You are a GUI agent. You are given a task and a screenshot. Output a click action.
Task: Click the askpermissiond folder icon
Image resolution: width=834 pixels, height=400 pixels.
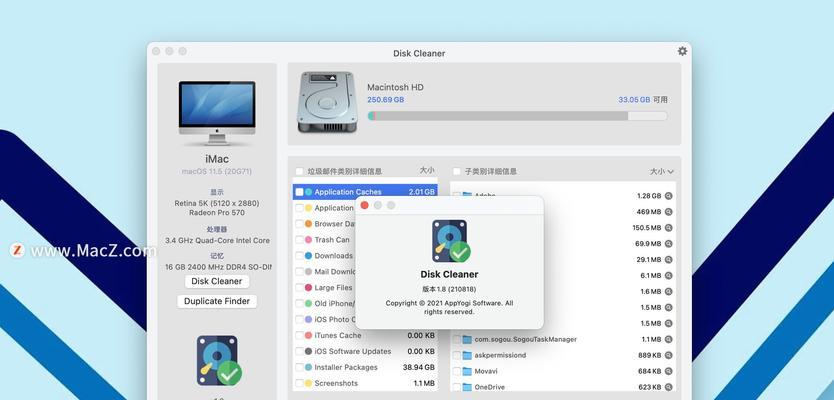(467, 355)
